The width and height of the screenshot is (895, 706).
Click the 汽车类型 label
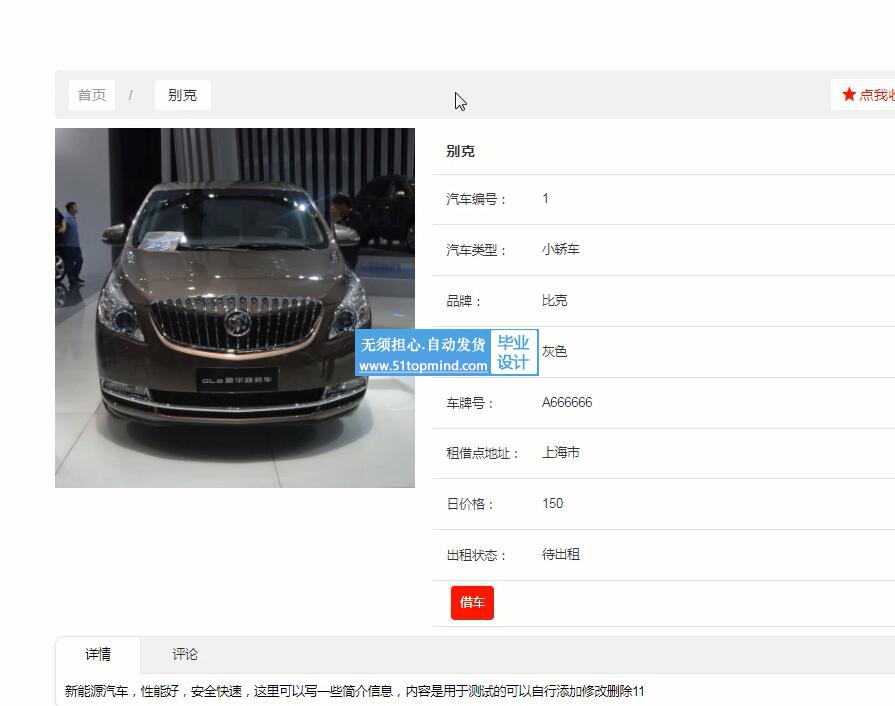tap(476, 250)
